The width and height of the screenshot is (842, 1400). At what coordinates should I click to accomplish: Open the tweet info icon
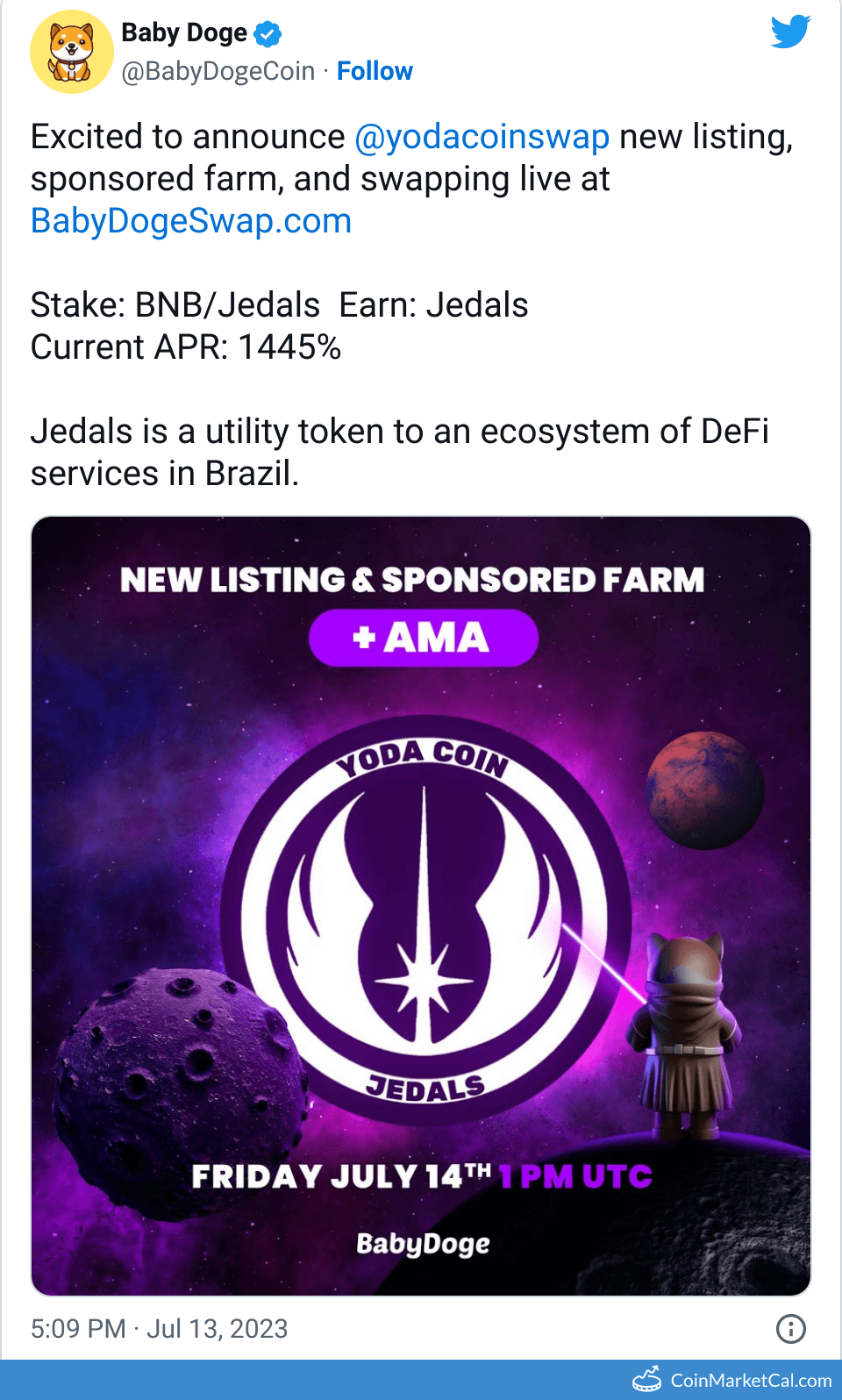coord(790,1329)
